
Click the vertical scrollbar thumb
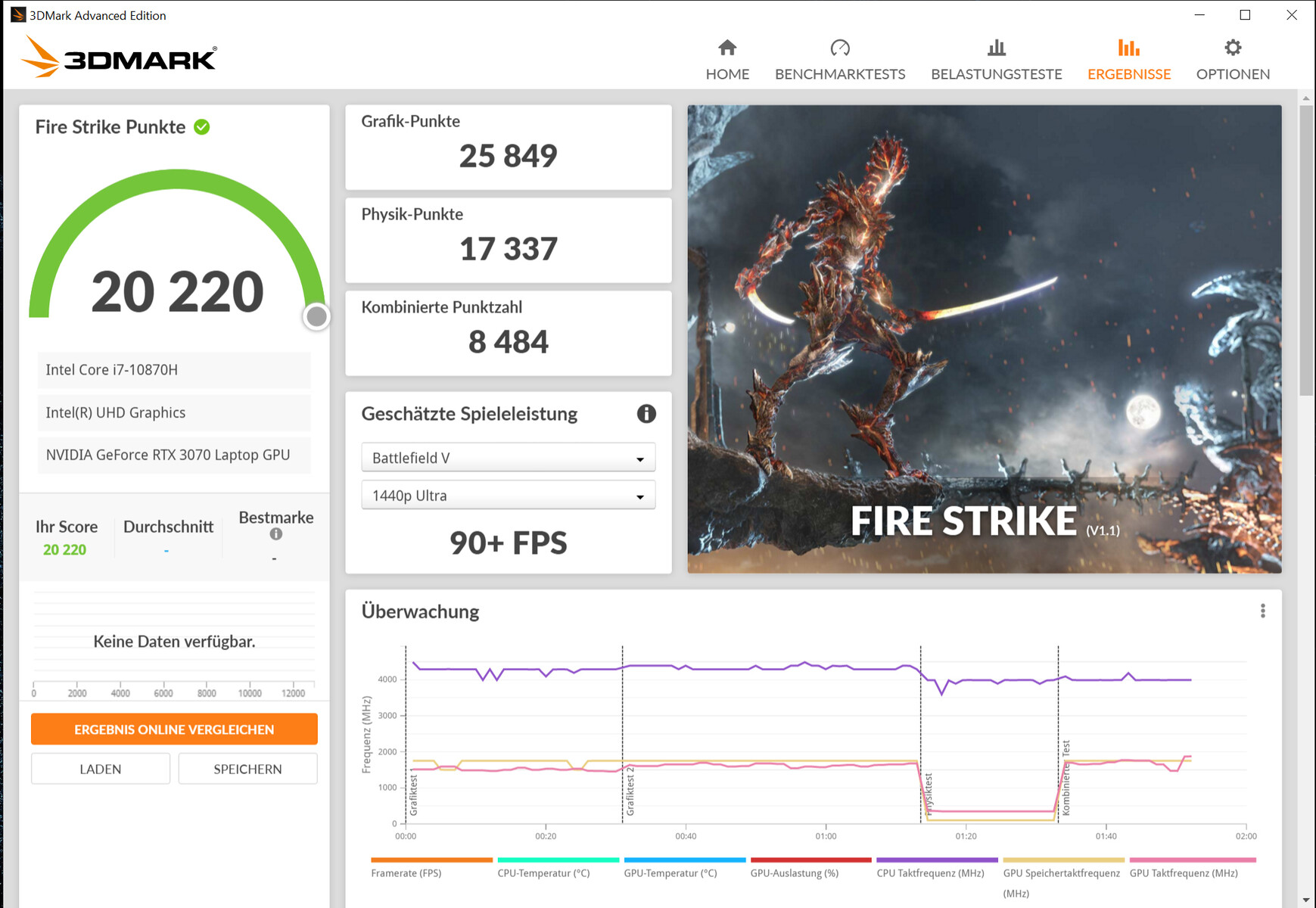click(x=1306, y=250)
